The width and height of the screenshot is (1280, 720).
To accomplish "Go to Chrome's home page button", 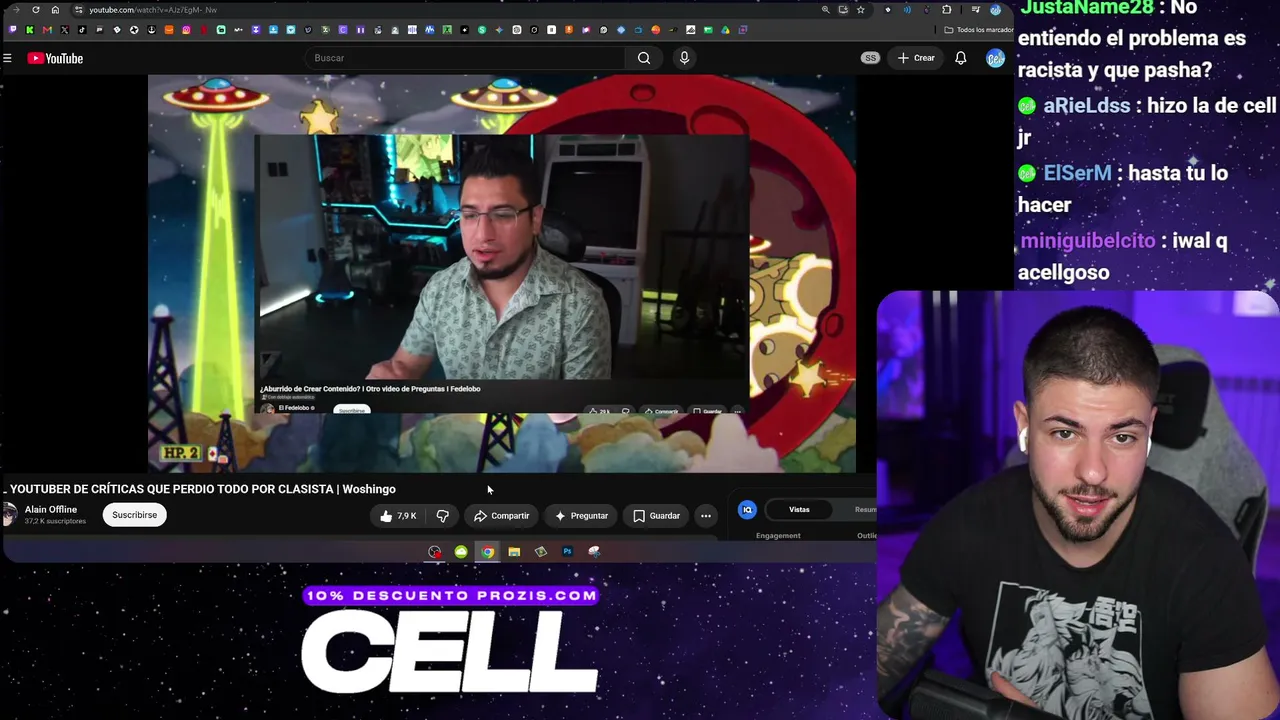I will click(x=55, y=10).
